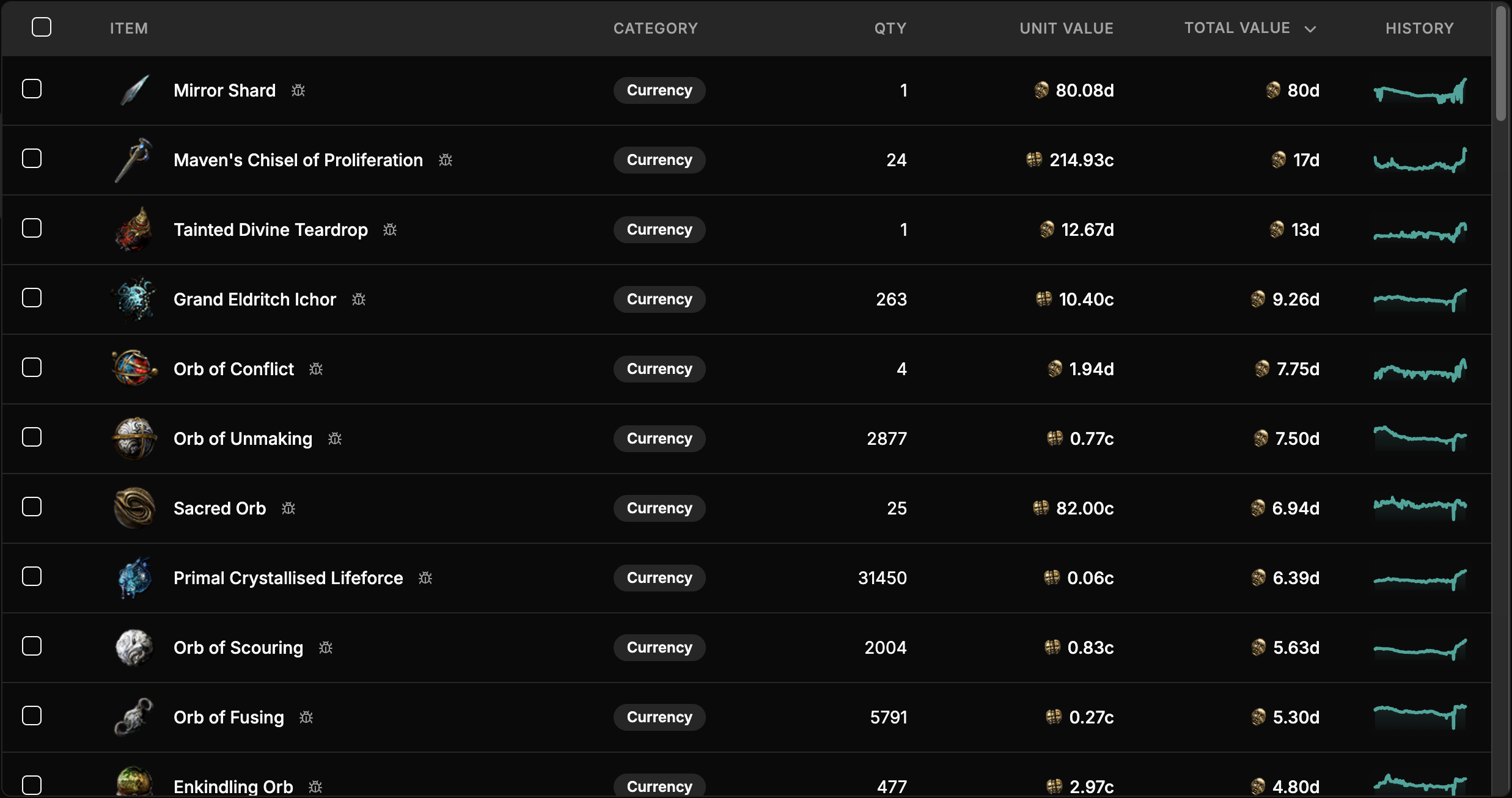
Task: Click the 5.30d total value
Action: click(1296, 717)
